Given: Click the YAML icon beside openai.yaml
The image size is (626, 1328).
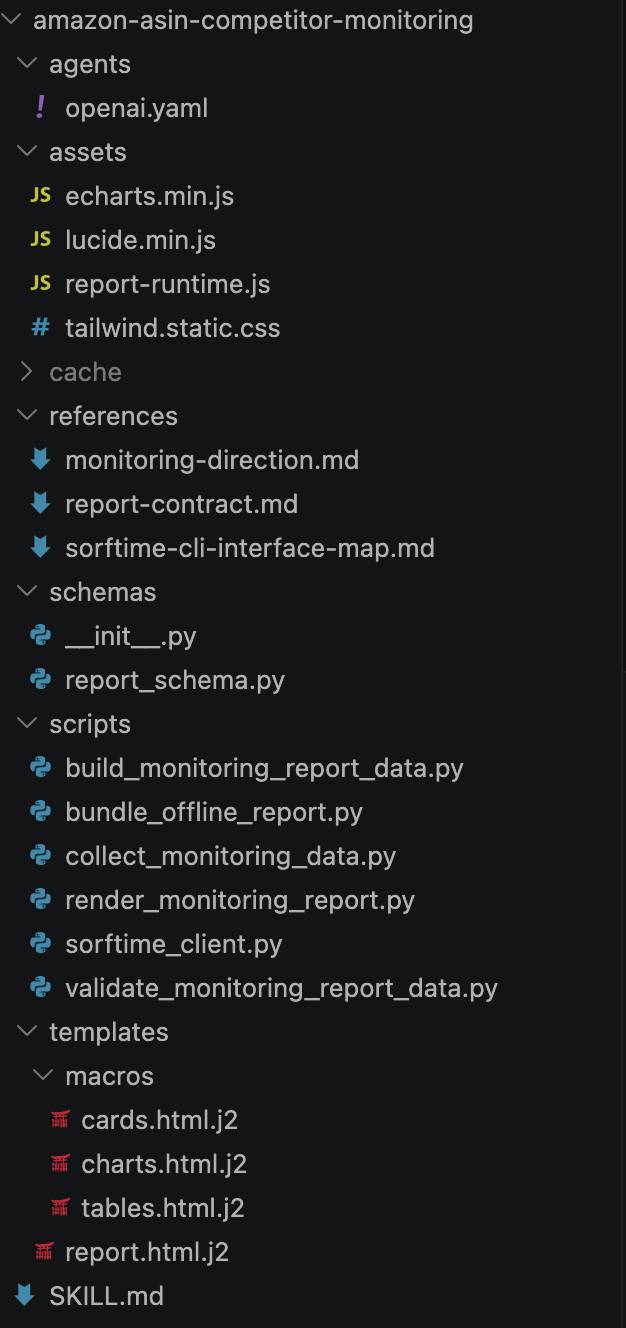Looking at the screenshot, I should click(40, 108).
